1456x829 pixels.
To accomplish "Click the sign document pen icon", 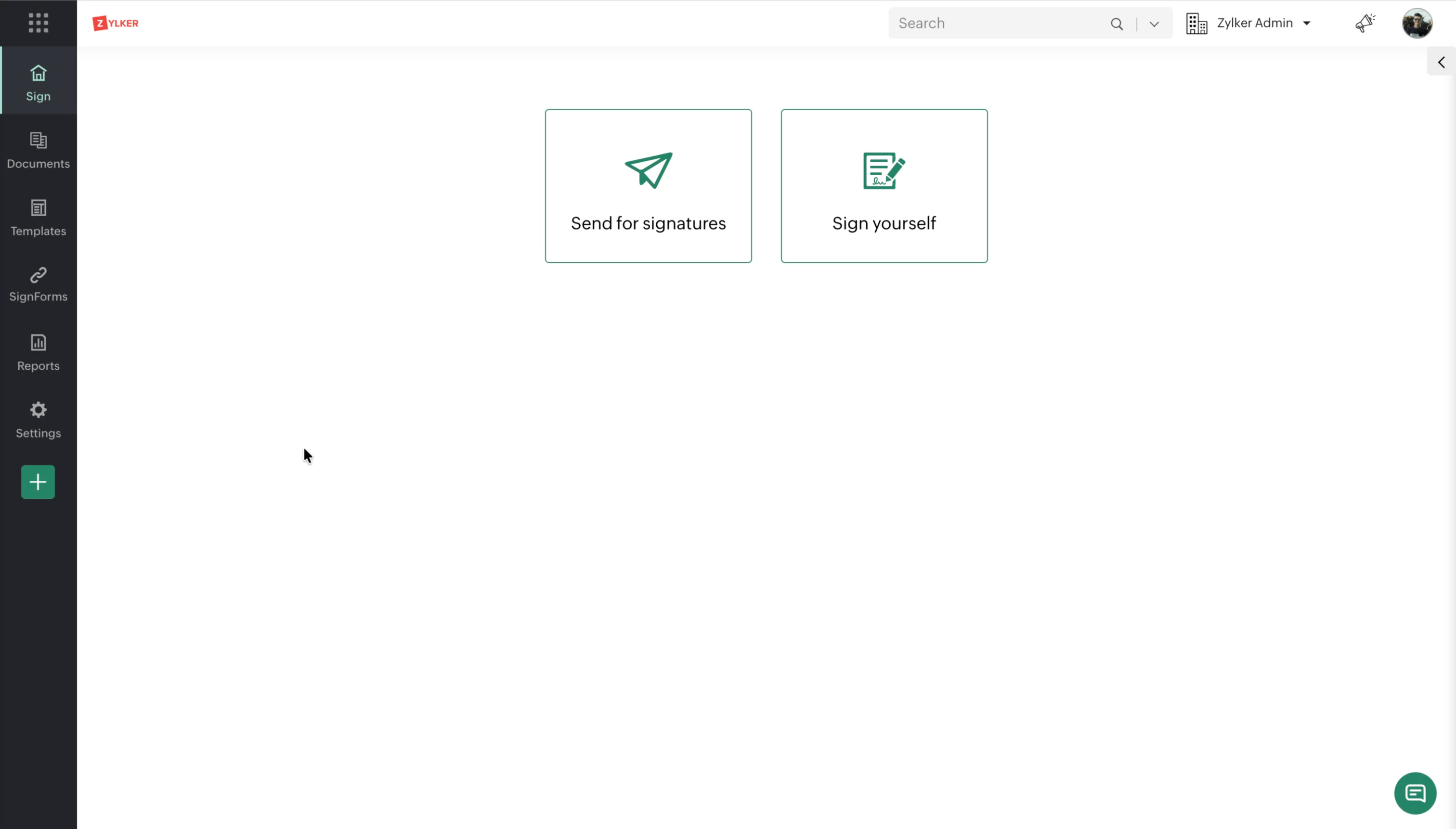I will pyautogui.click(x=883, y=170).
